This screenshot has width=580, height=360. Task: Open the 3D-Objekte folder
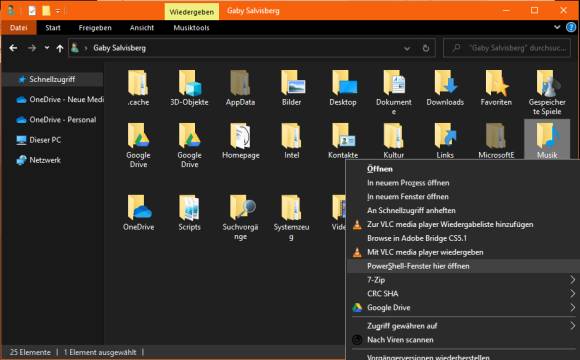tap(189, 88)
